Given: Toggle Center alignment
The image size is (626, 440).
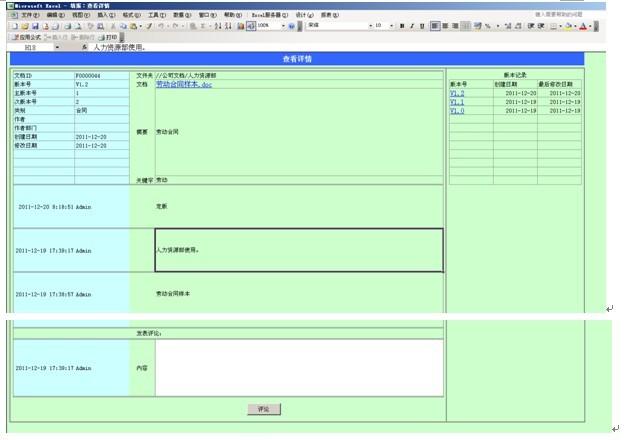Looking at the screenshot, I should coord(445,26).
